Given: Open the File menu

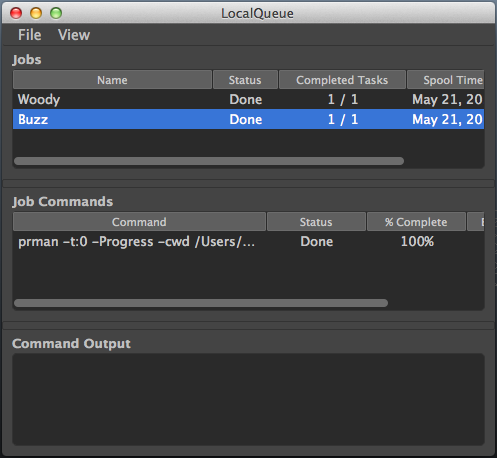Looking at the screenshot, I should click(x=30, y=35).
